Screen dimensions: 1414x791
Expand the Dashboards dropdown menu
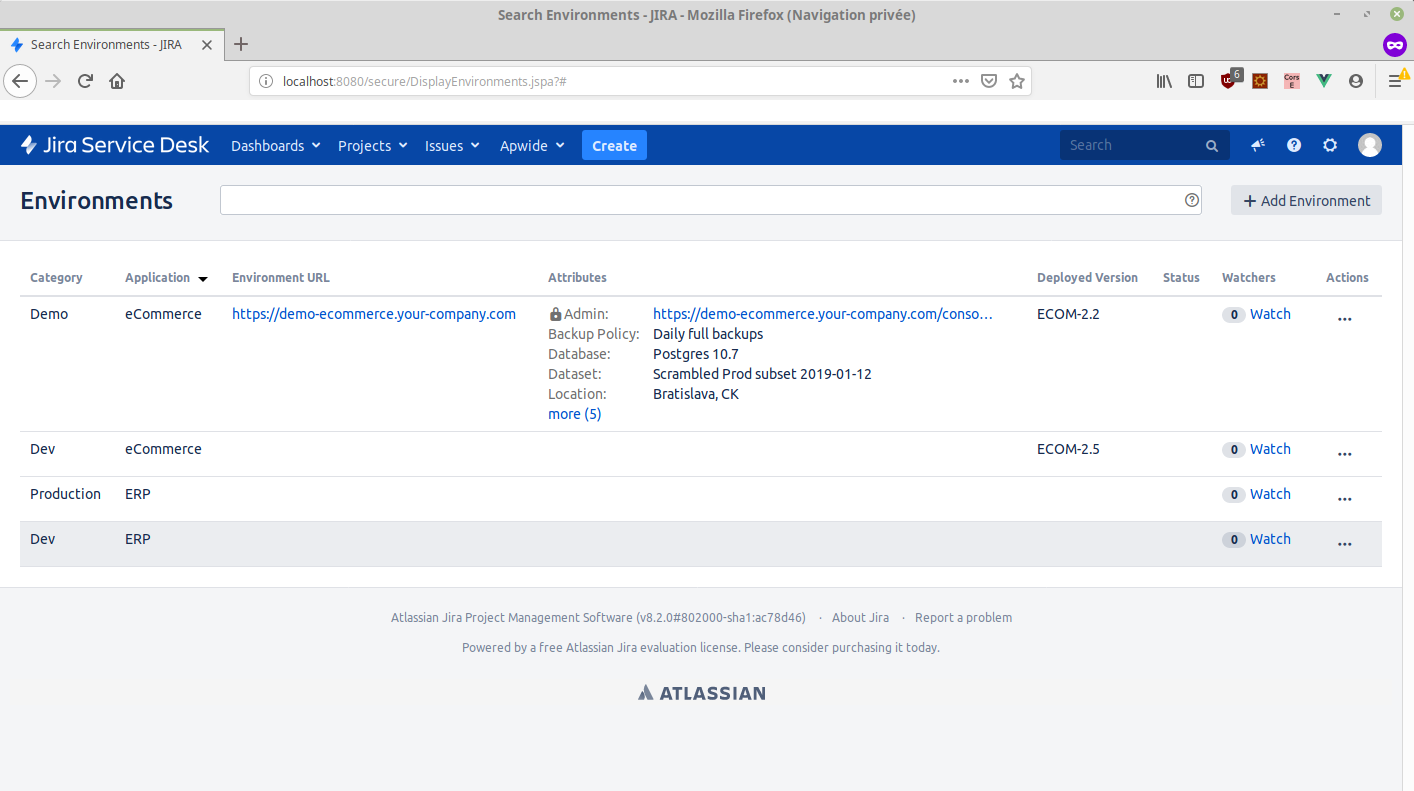click(275, 146)
